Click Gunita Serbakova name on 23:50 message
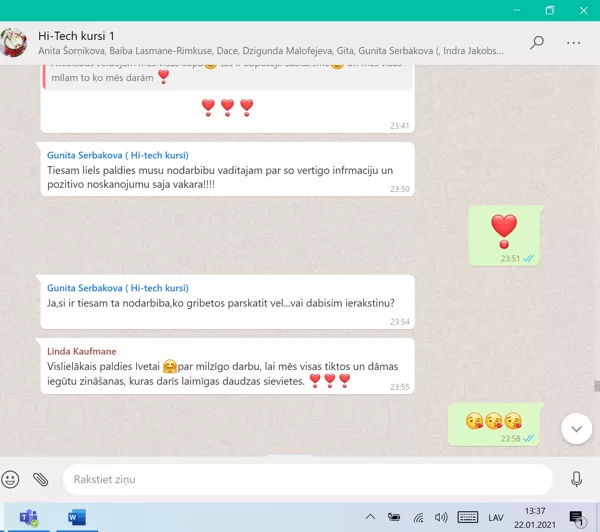Viewport: 600px width, 532px height. 118,155
